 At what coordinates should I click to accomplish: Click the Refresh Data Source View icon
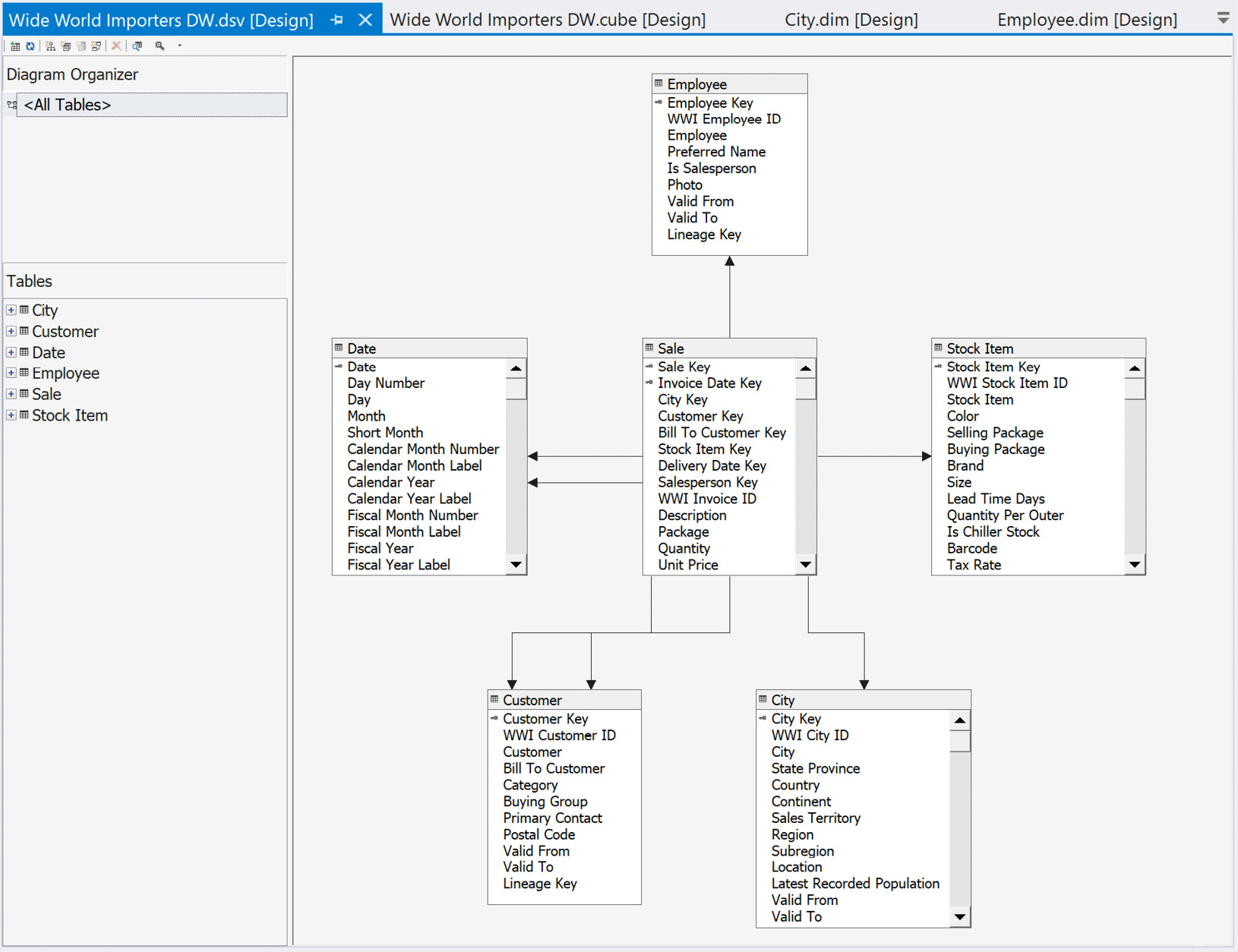coord(30,46)
